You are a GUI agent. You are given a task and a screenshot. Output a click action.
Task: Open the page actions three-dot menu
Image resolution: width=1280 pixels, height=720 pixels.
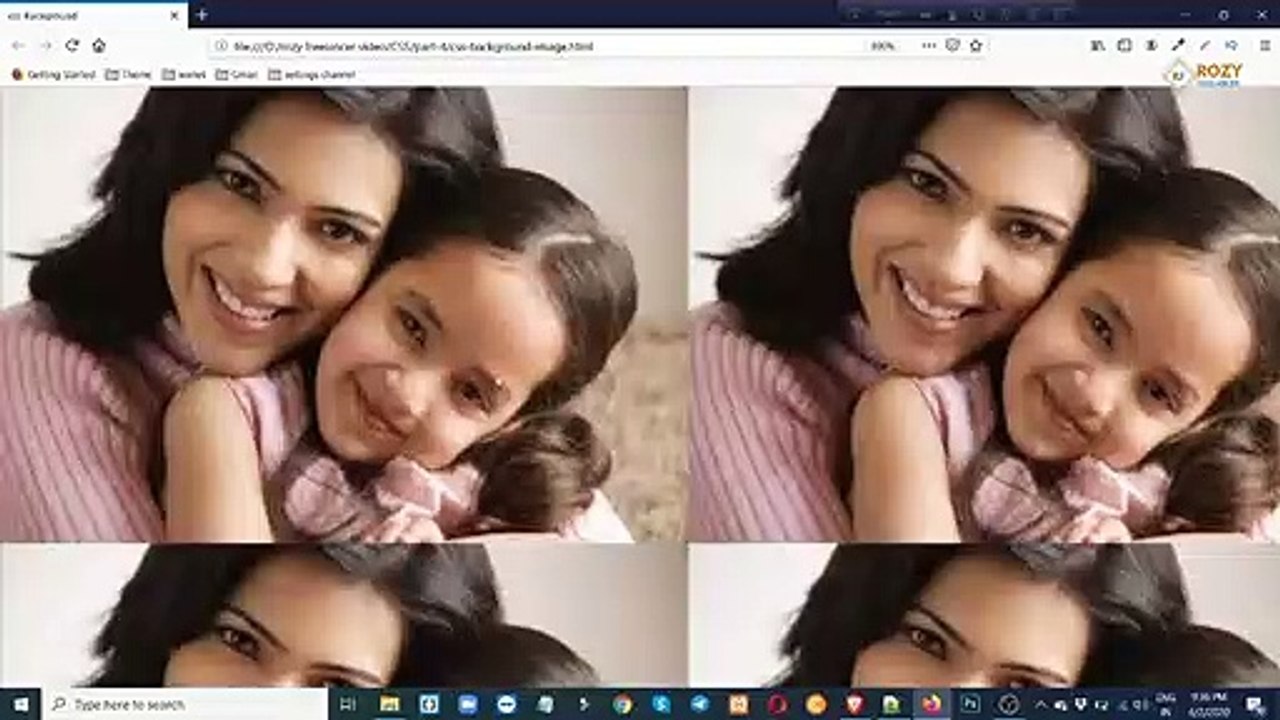[x=929, y=46]
